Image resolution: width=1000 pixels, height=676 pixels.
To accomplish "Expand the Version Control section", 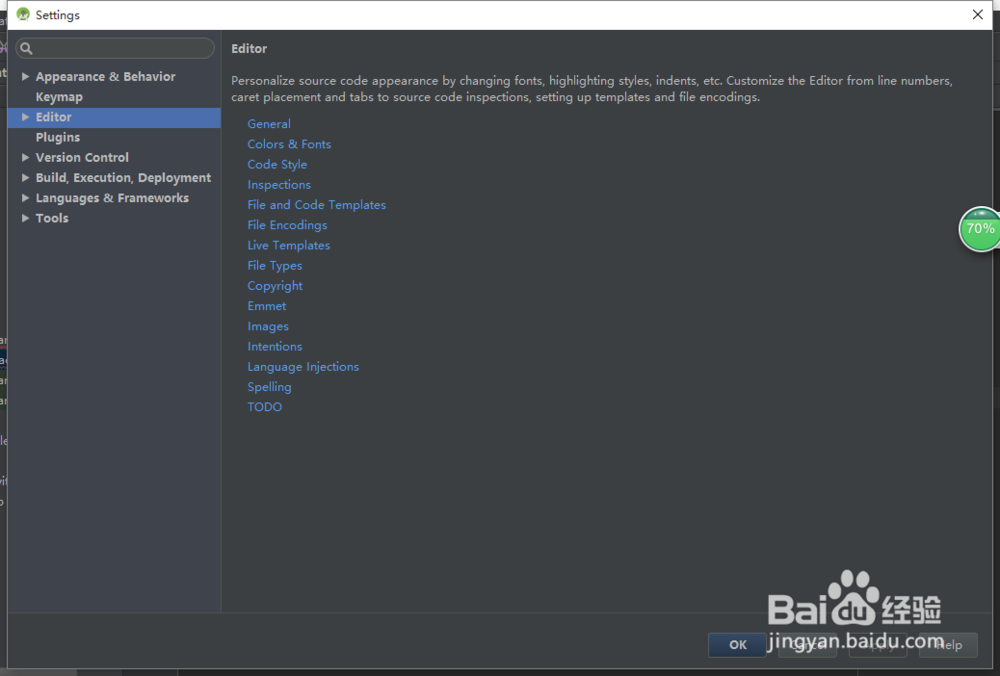I will (25, 157).
